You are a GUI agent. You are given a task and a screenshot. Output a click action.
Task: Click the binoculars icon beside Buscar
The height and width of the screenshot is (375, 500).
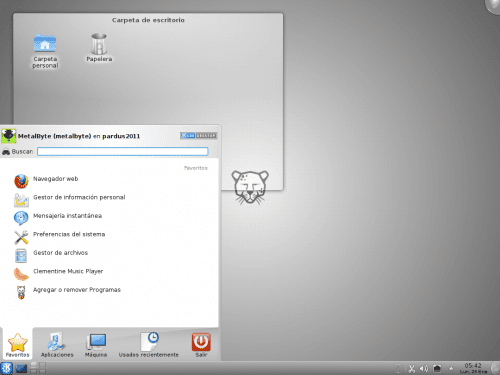(x=6, y=152)
